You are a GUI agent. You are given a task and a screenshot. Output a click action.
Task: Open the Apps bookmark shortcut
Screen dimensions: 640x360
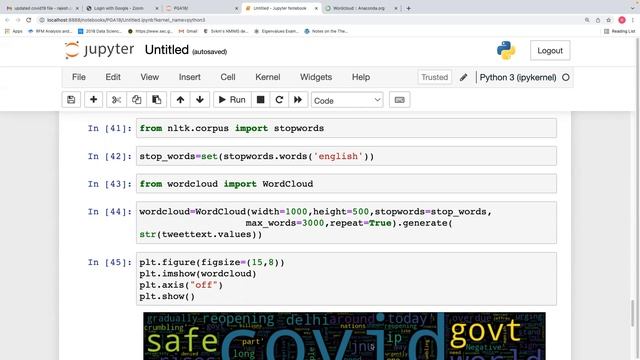coord(14,31)
